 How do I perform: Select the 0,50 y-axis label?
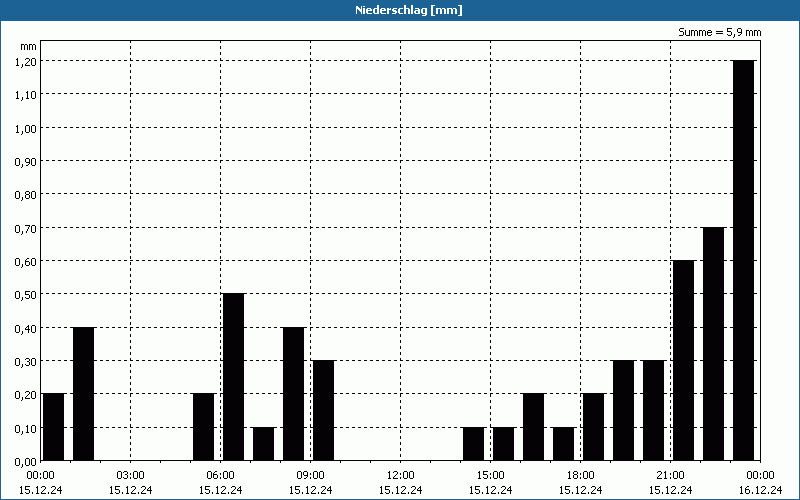click(25, 294)
